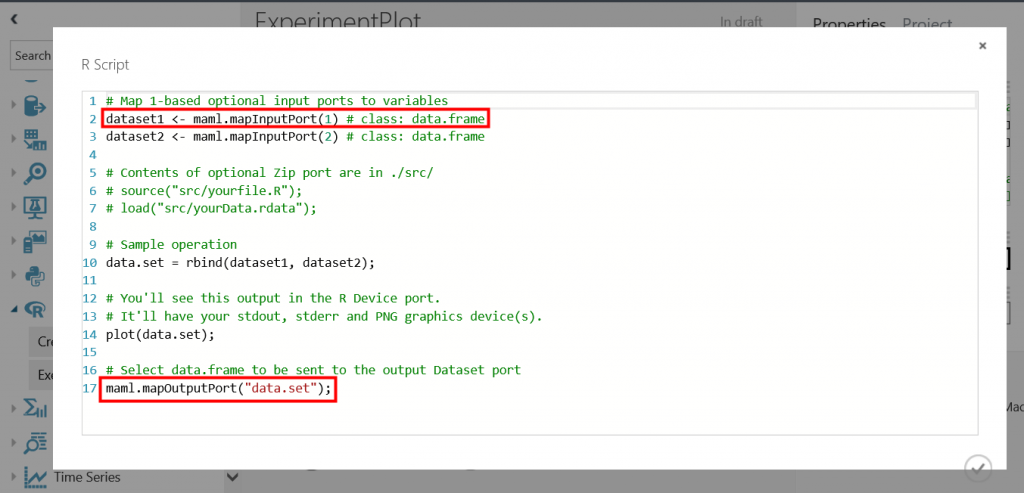Image resolution: width=1024 pixels, height=493 pixels.
Task: Select the Time Series category label
Action: click(87, 477)
